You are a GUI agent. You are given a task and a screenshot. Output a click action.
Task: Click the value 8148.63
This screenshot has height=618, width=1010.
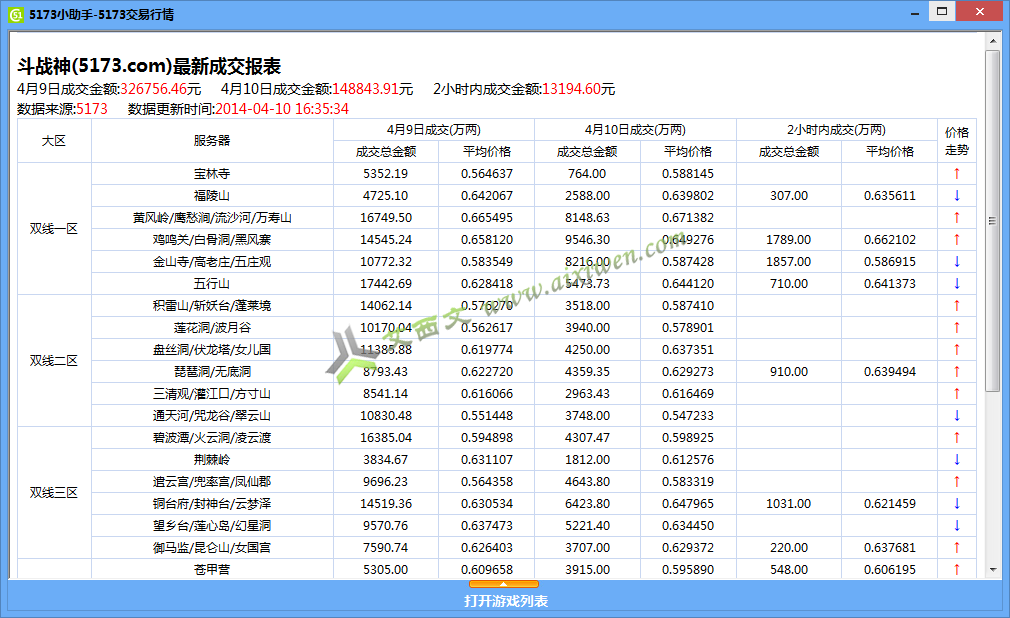[587, 218]
